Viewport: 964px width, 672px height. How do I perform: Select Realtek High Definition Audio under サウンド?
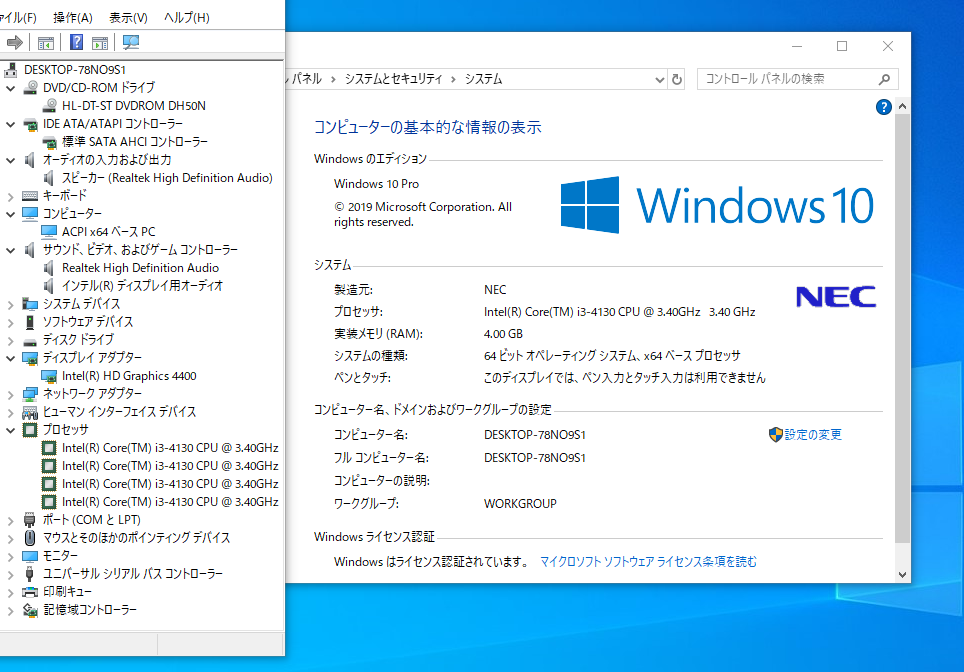pos(140,267)
